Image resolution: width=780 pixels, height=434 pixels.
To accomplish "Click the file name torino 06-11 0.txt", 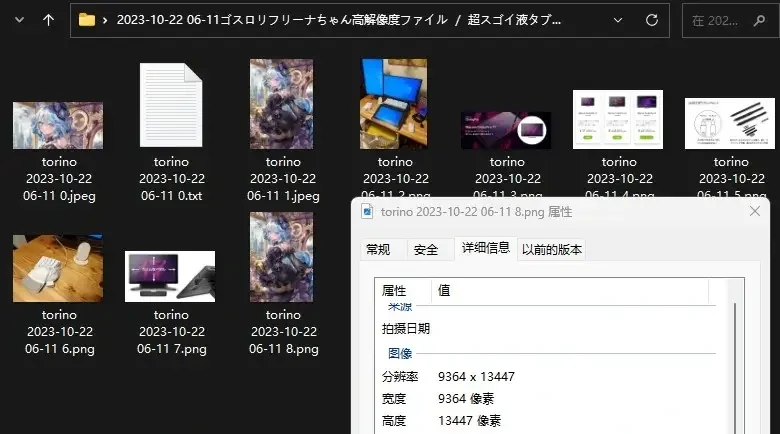I will click(x=171, y=179).
